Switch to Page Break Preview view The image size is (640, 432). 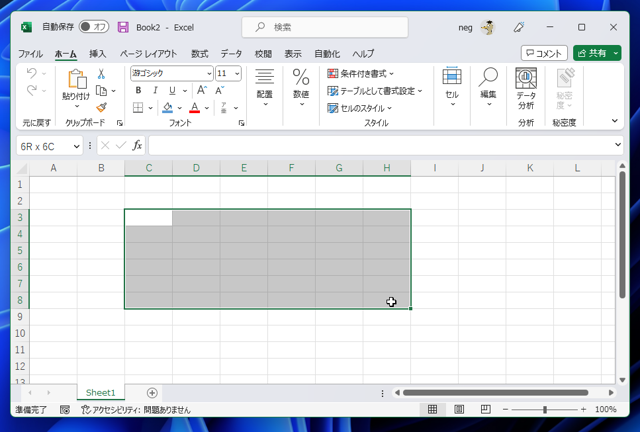[486, 409]
